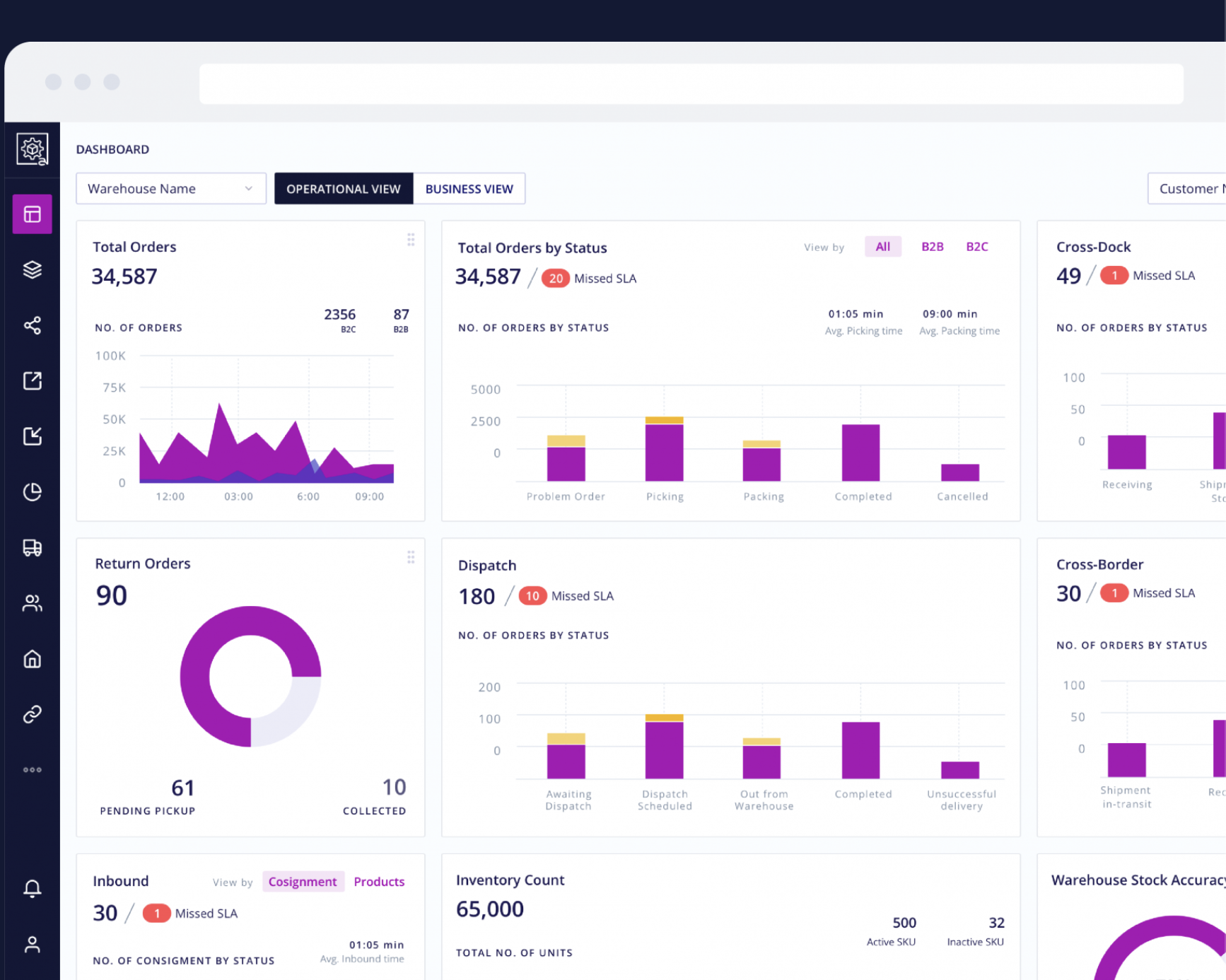Click the browser address bar
Screen dimensions: 1226x980
point(691,84)
